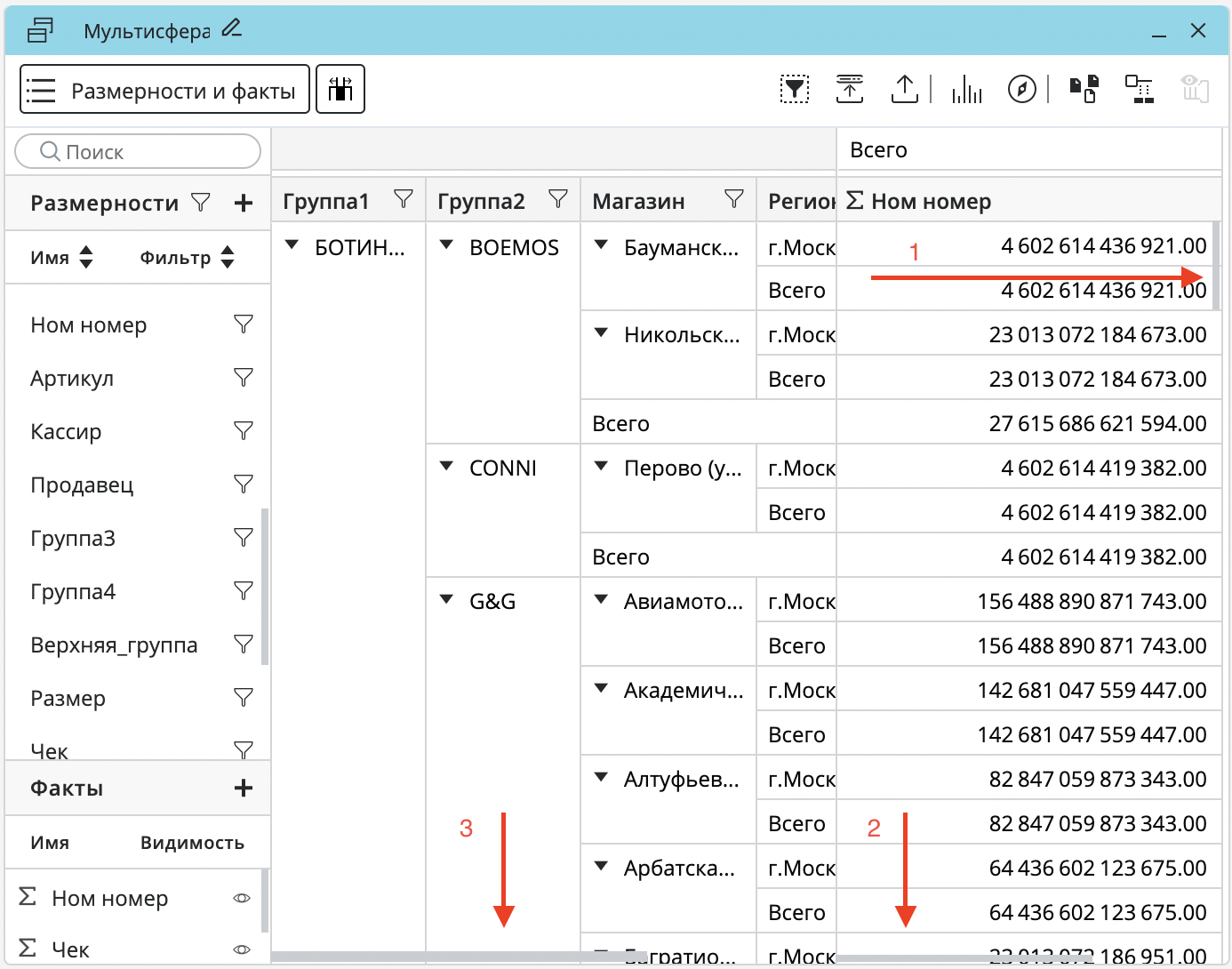Screen dimensions: 1232x969
Task: Collapse the BOEMOS tree node
Action: [446, 245]
